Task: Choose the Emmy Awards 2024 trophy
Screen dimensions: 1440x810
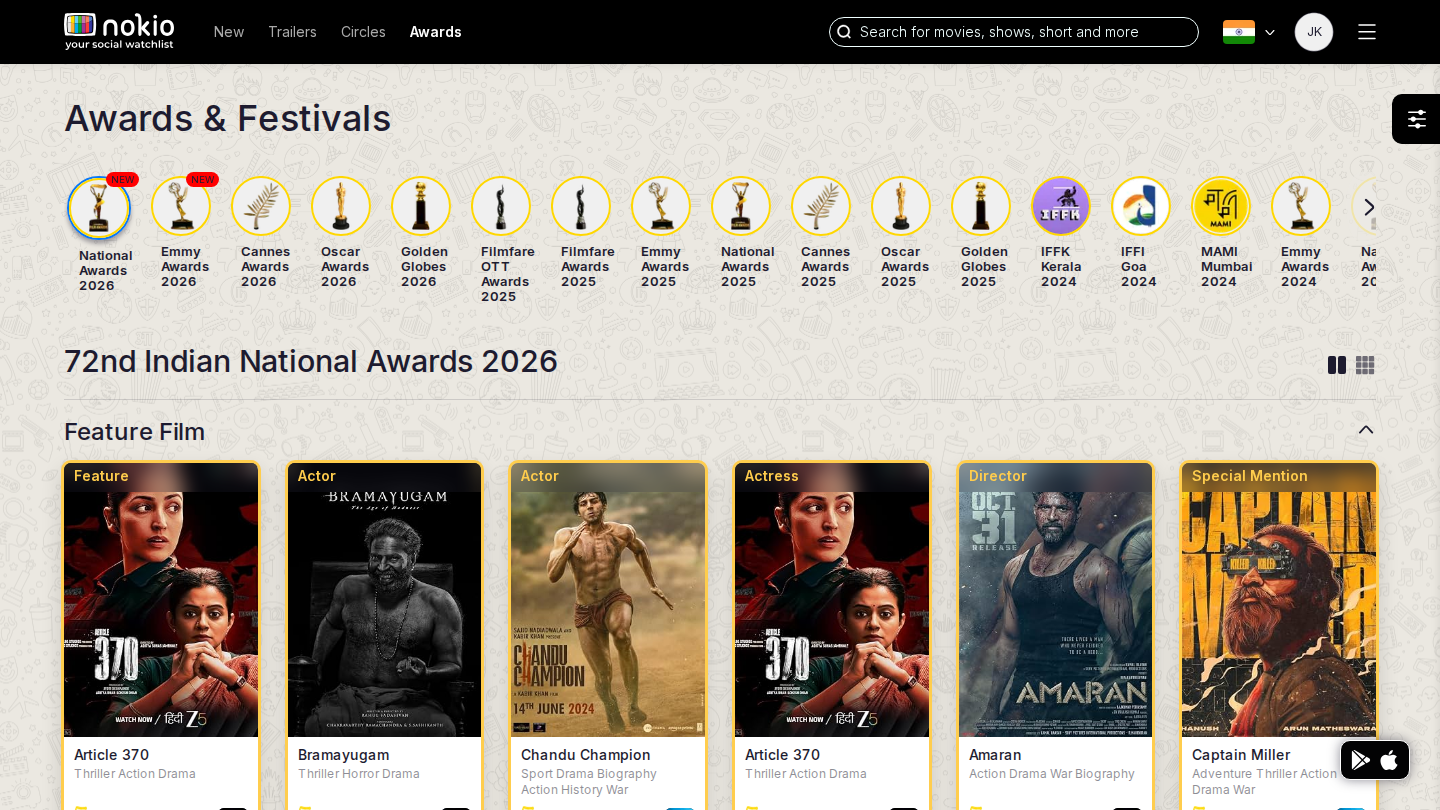Action: (1301, 206)
